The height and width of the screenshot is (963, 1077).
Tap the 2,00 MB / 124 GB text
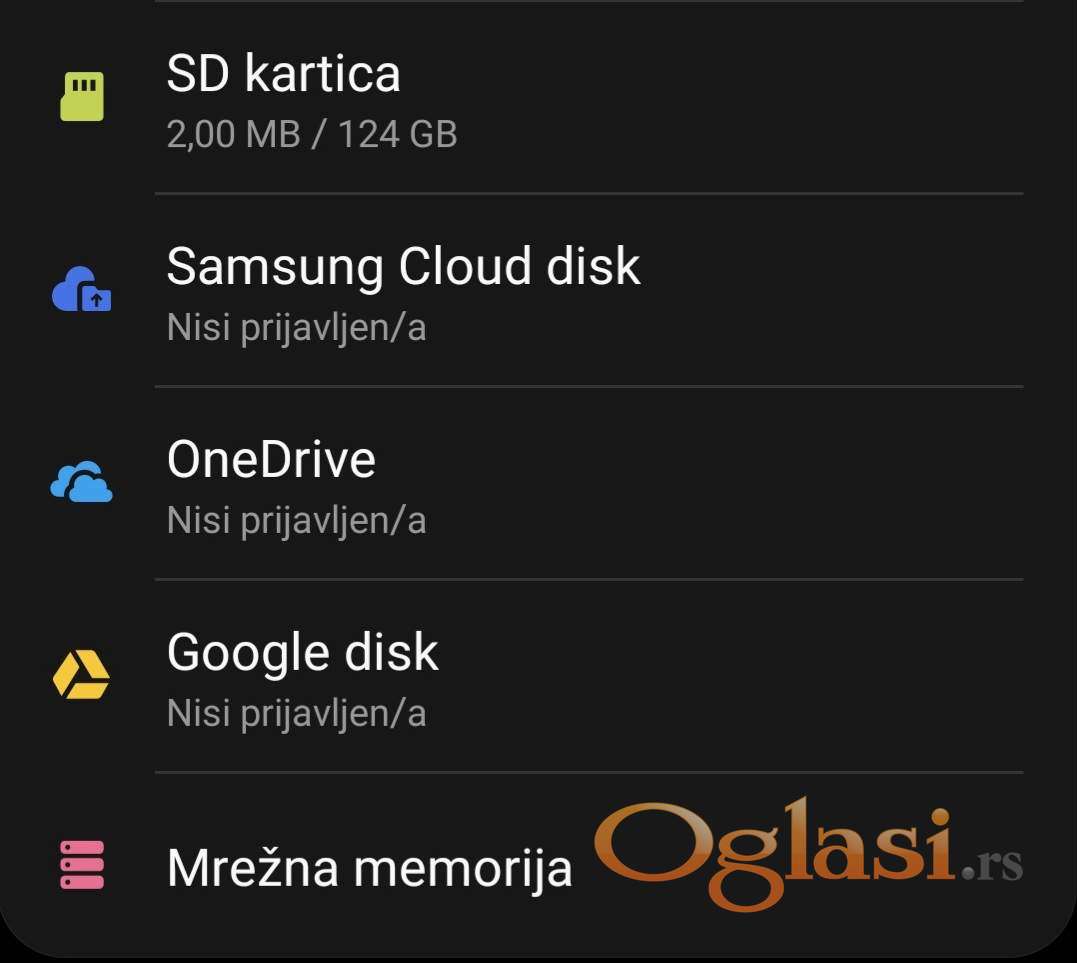coord(312,134)
